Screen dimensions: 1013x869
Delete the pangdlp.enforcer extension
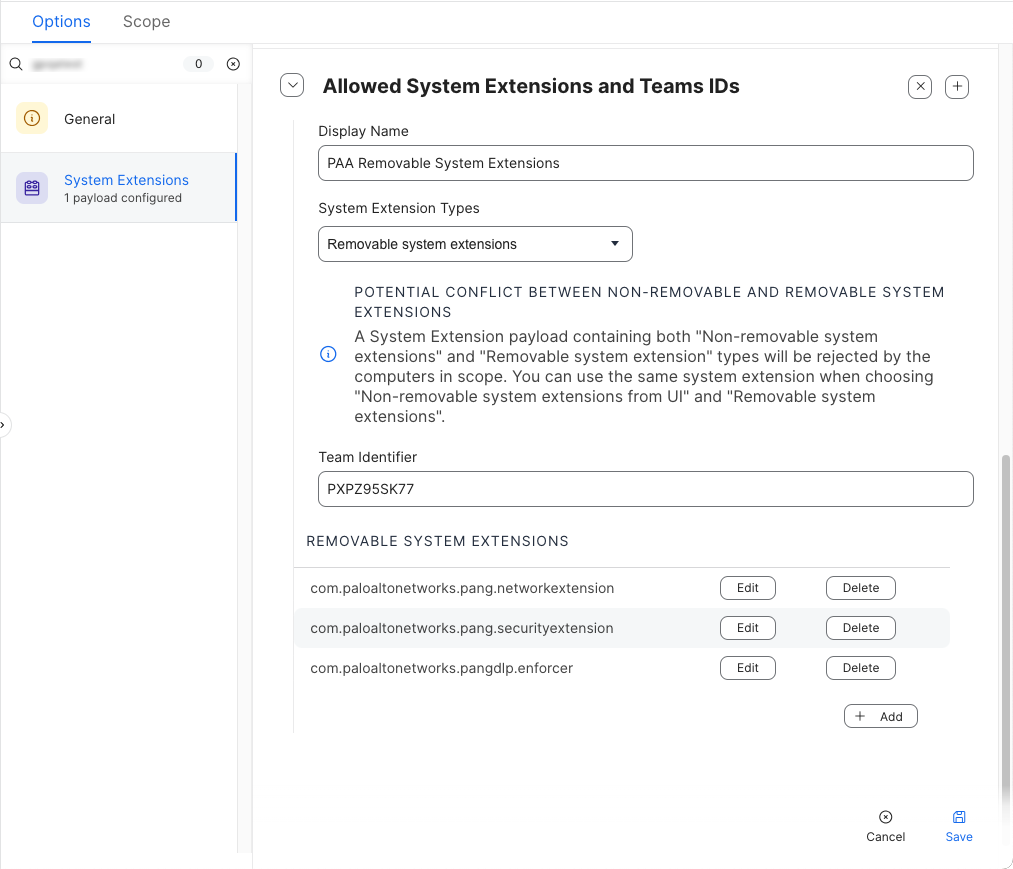point(860,668)
